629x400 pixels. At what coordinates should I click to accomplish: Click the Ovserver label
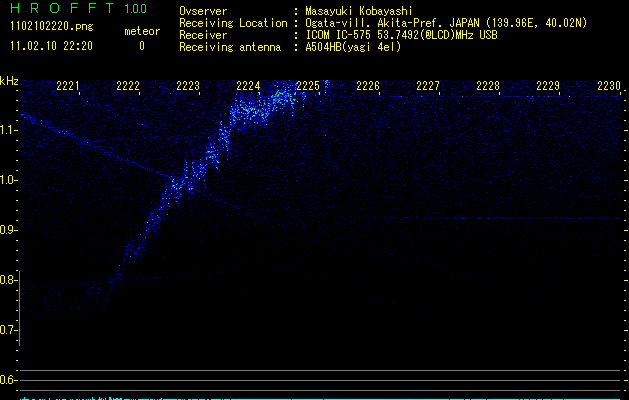(203, 11)
